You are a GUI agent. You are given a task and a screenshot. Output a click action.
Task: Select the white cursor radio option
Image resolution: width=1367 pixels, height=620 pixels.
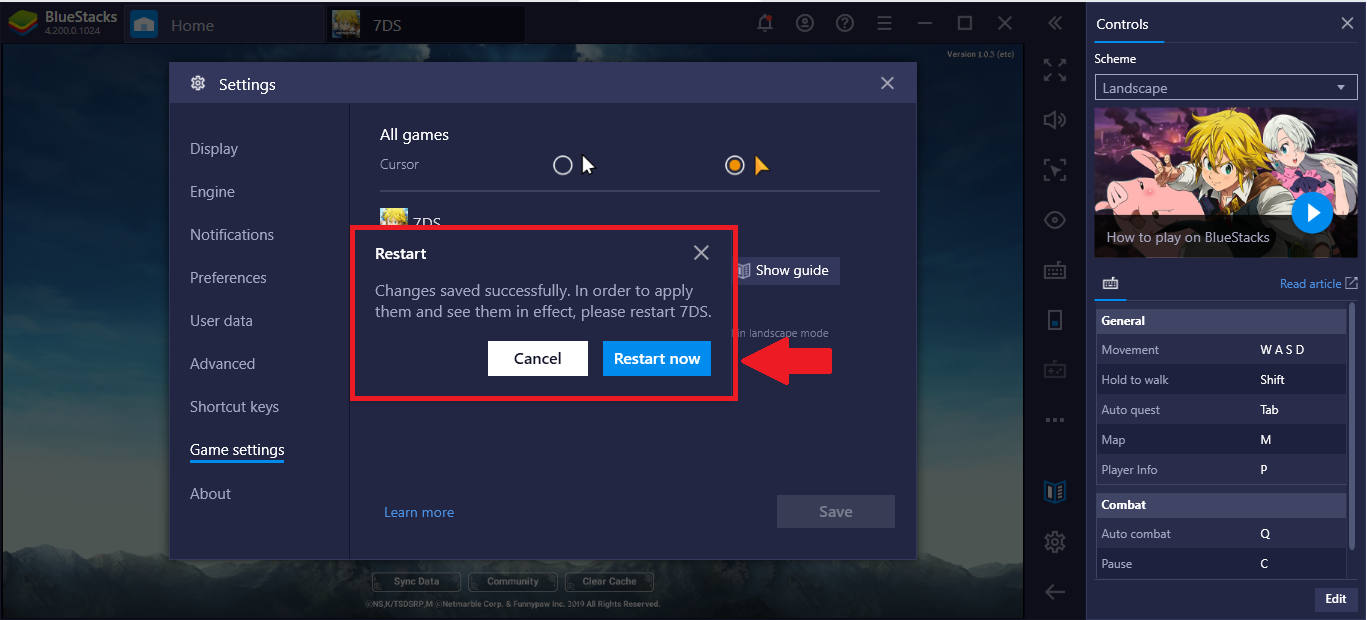[563, 165]
